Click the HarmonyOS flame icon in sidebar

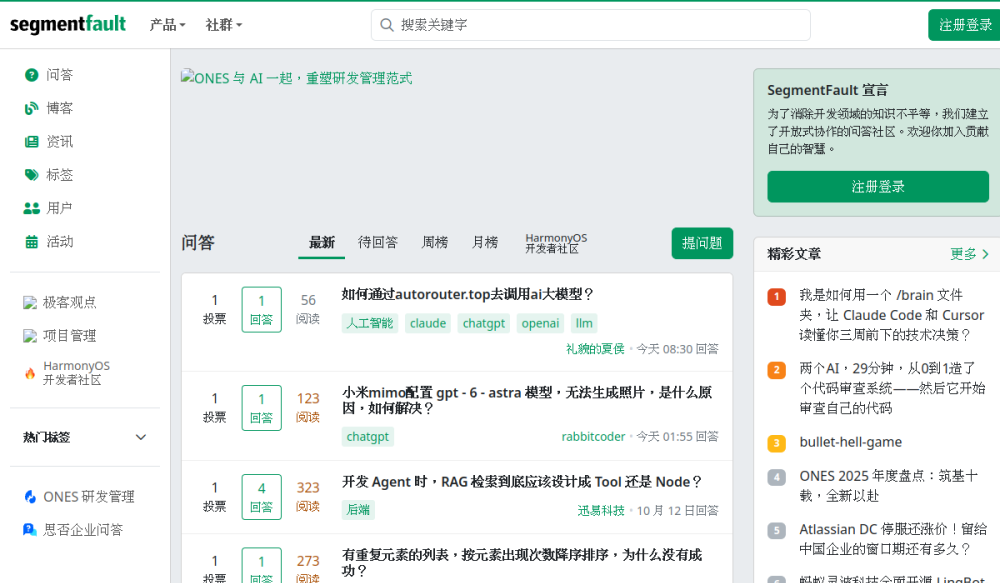pyautogui.click(x=30, y=373)
